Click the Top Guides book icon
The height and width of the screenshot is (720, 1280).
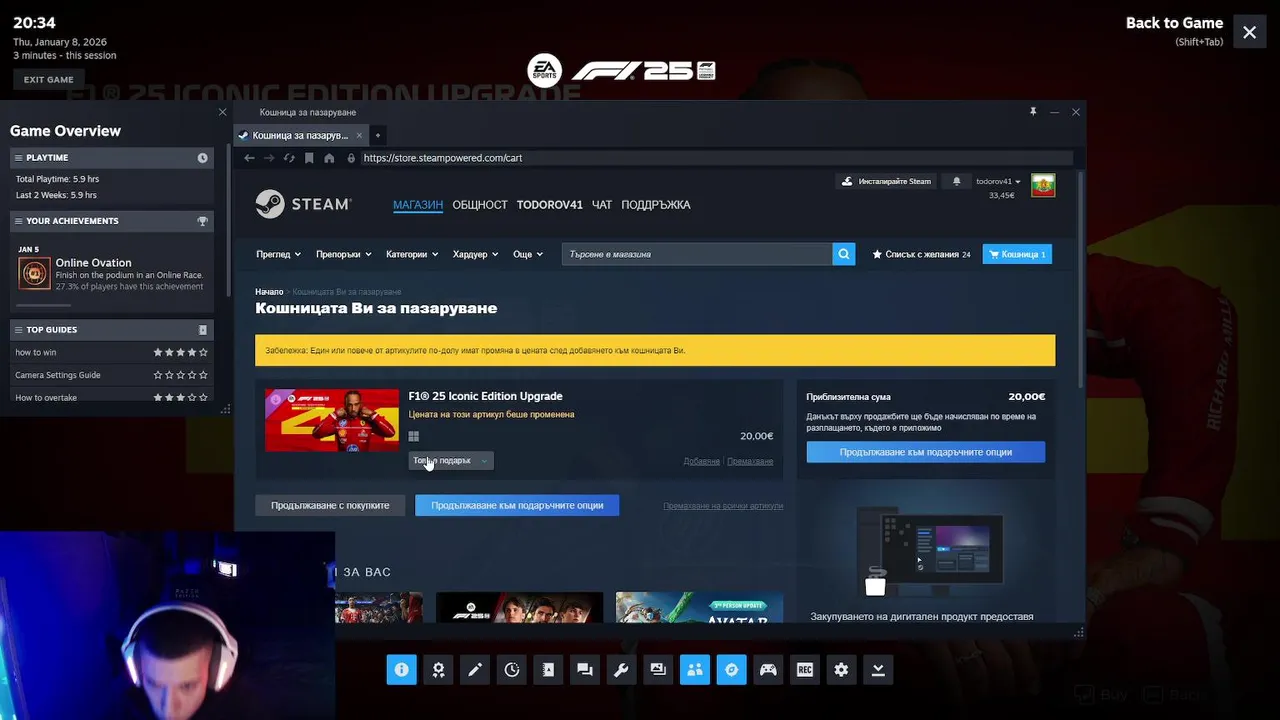coord(203,330)
